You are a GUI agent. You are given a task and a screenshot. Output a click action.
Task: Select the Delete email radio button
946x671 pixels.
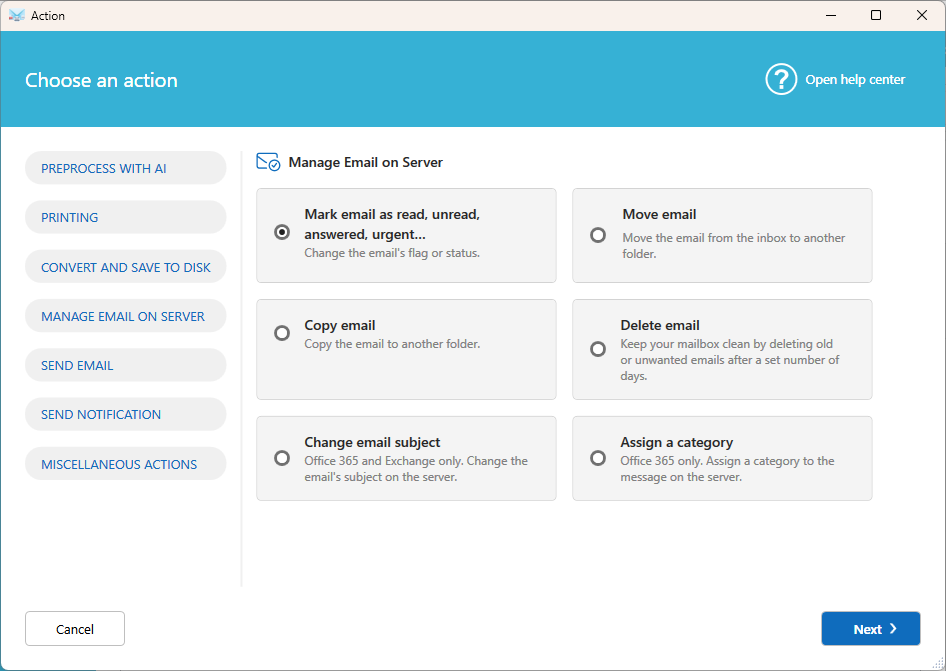tap(598, 349)
